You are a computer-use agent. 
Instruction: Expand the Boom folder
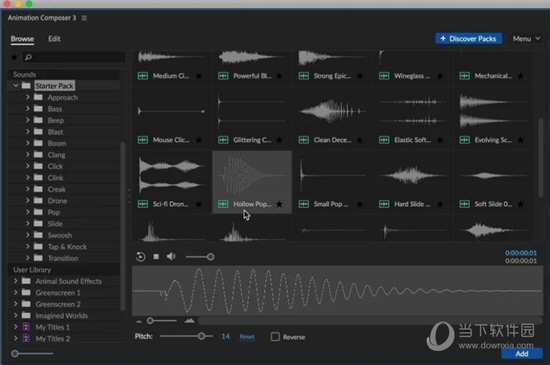click(x=27, y=143)
